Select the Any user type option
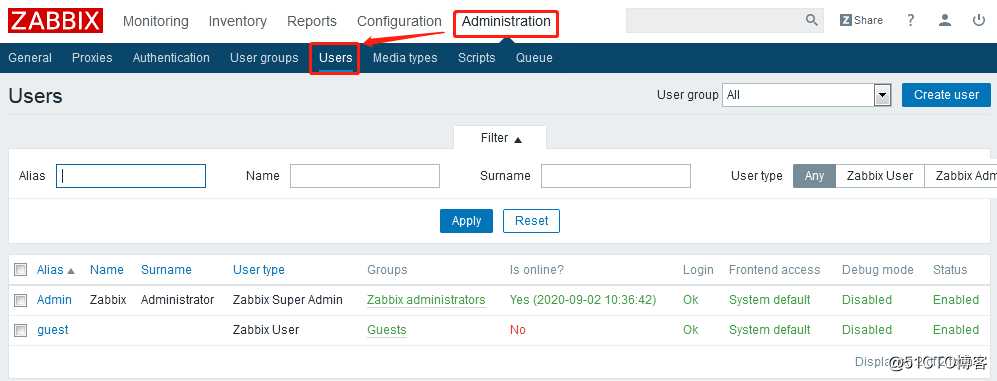The width and height of the screenshot is (997, 381). [x=814, y=176]
